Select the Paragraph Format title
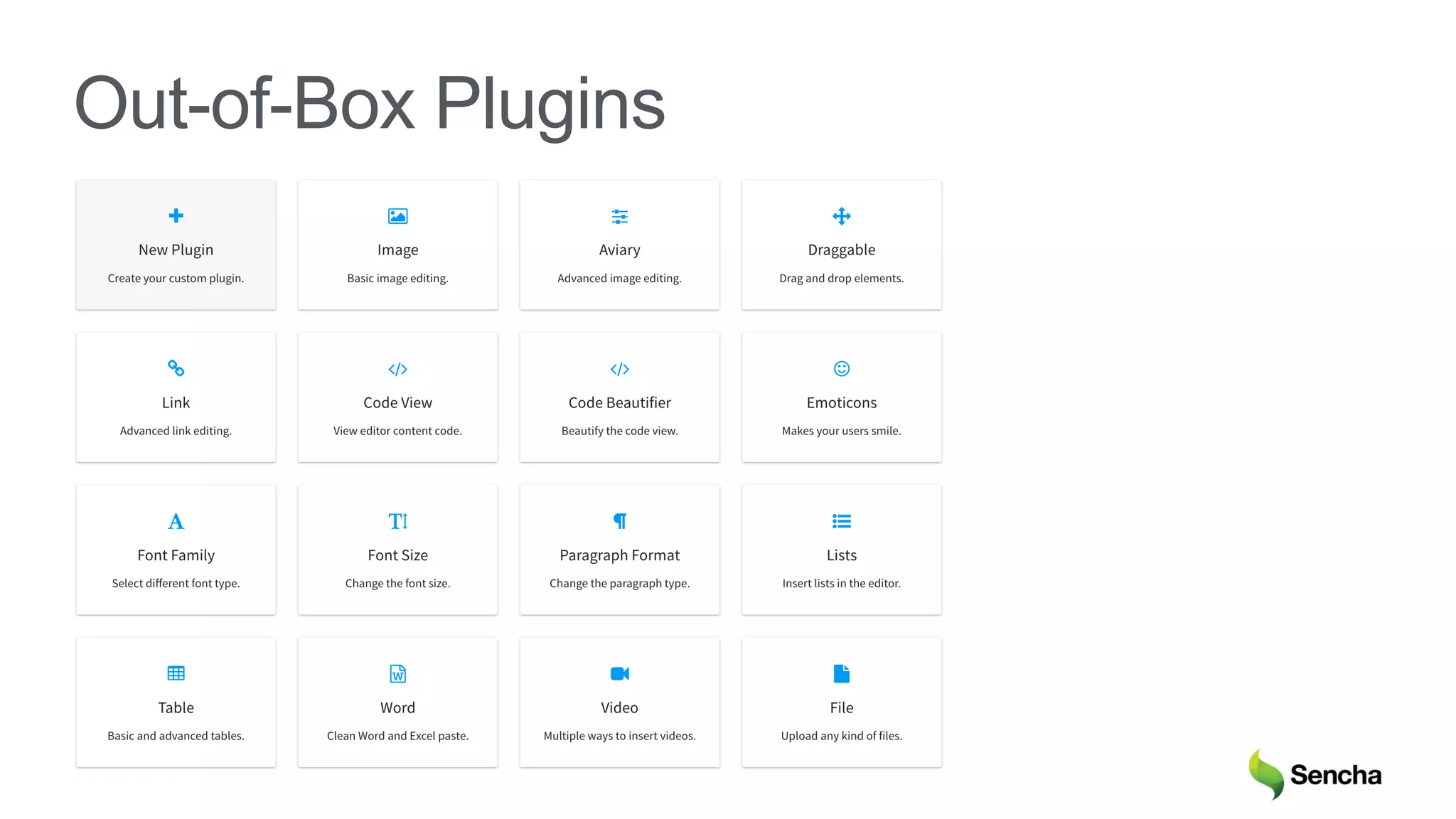Screen dimensions: 1456x819 tap(619, 555)
